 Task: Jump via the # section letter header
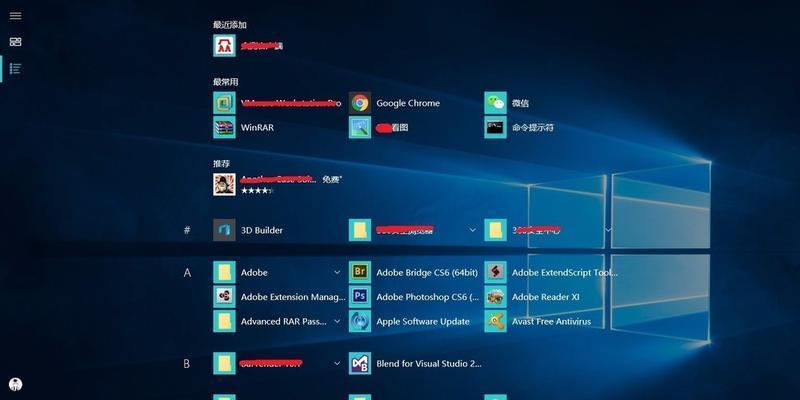tap(187, 230)
